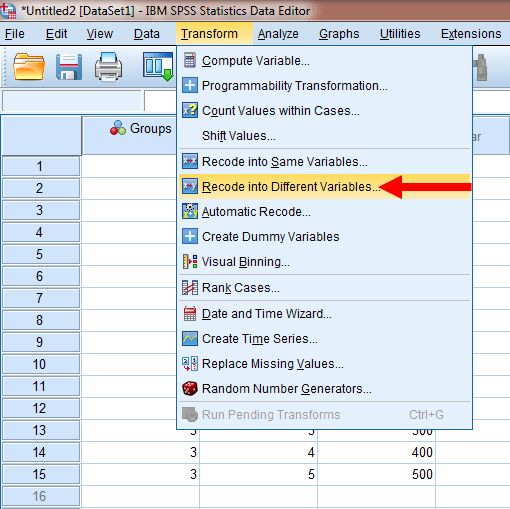The image size is (510, 509).
Task: Select Automatic Recode... menu entry
Action: 324,211
